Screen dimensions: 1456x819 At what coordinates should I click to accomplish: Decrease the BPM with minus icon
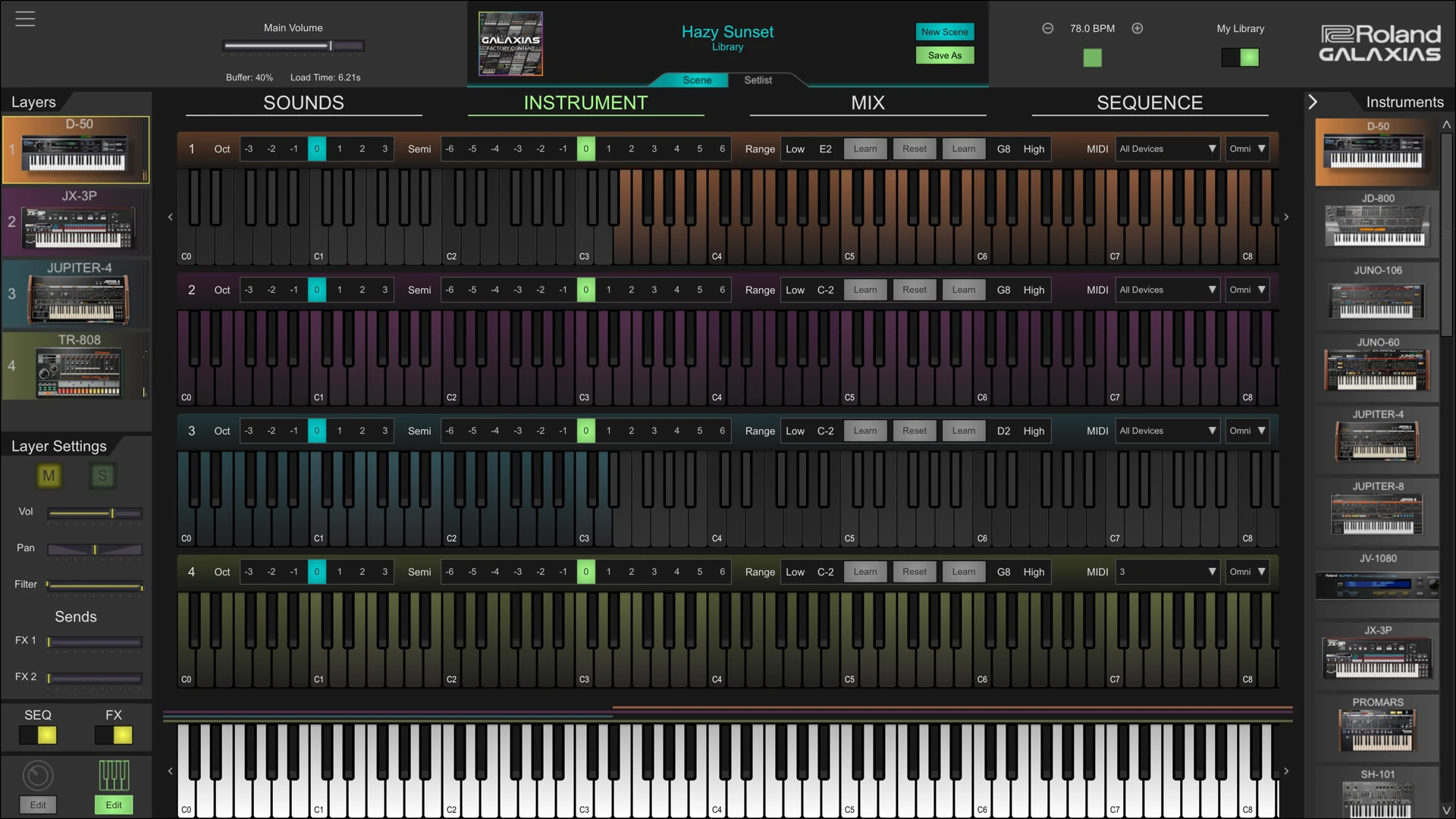click(1048, 29)
